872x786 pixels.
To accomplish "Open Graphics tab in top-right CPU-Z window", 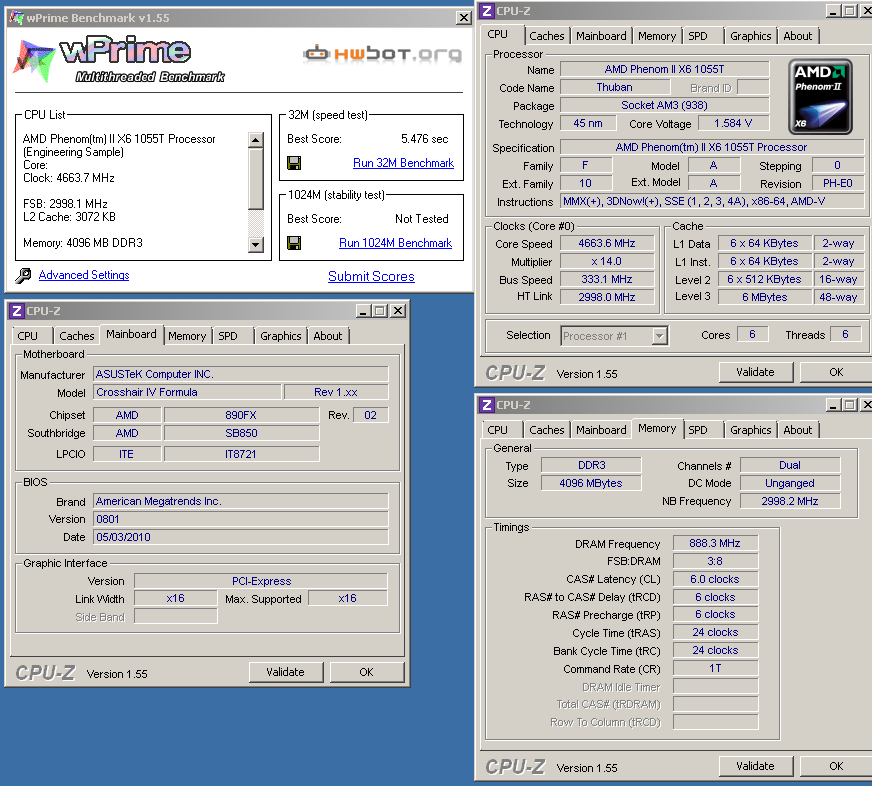I will coord(750,36).
